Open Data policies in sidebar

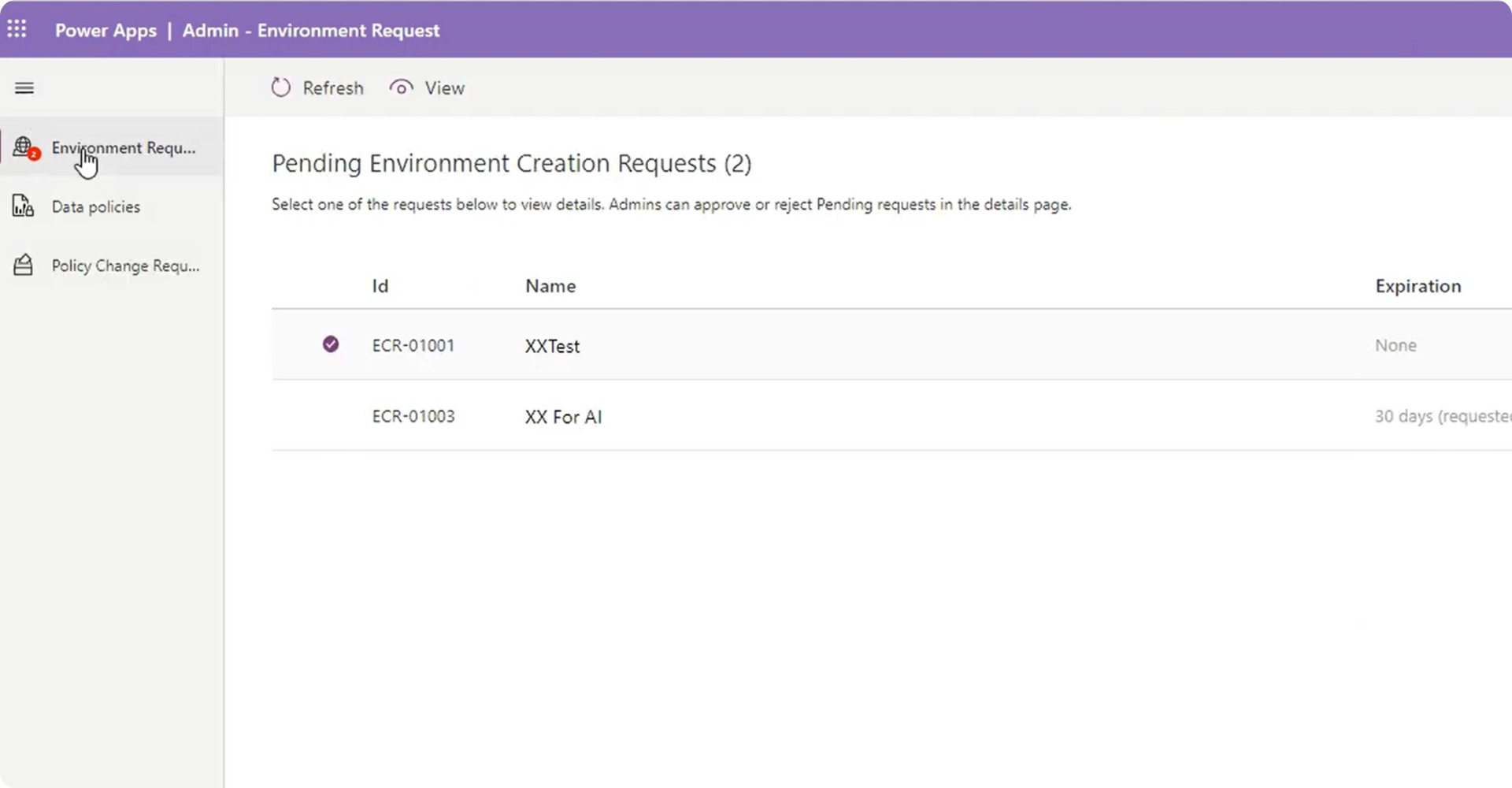[x=112, y=206]
